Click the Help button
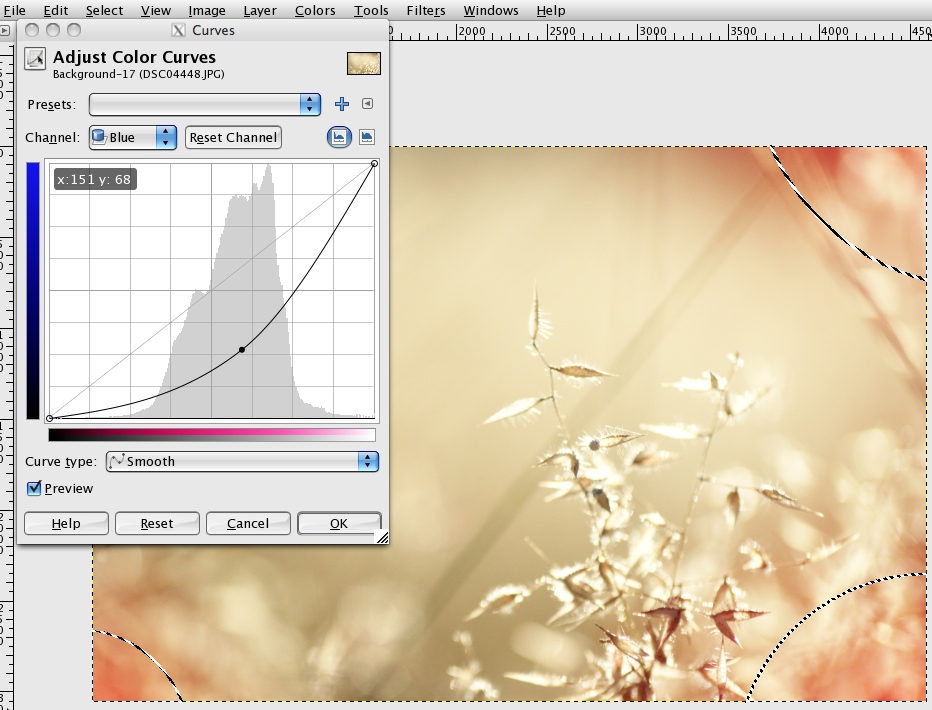The image size is (932, 710). coord(66,523)
